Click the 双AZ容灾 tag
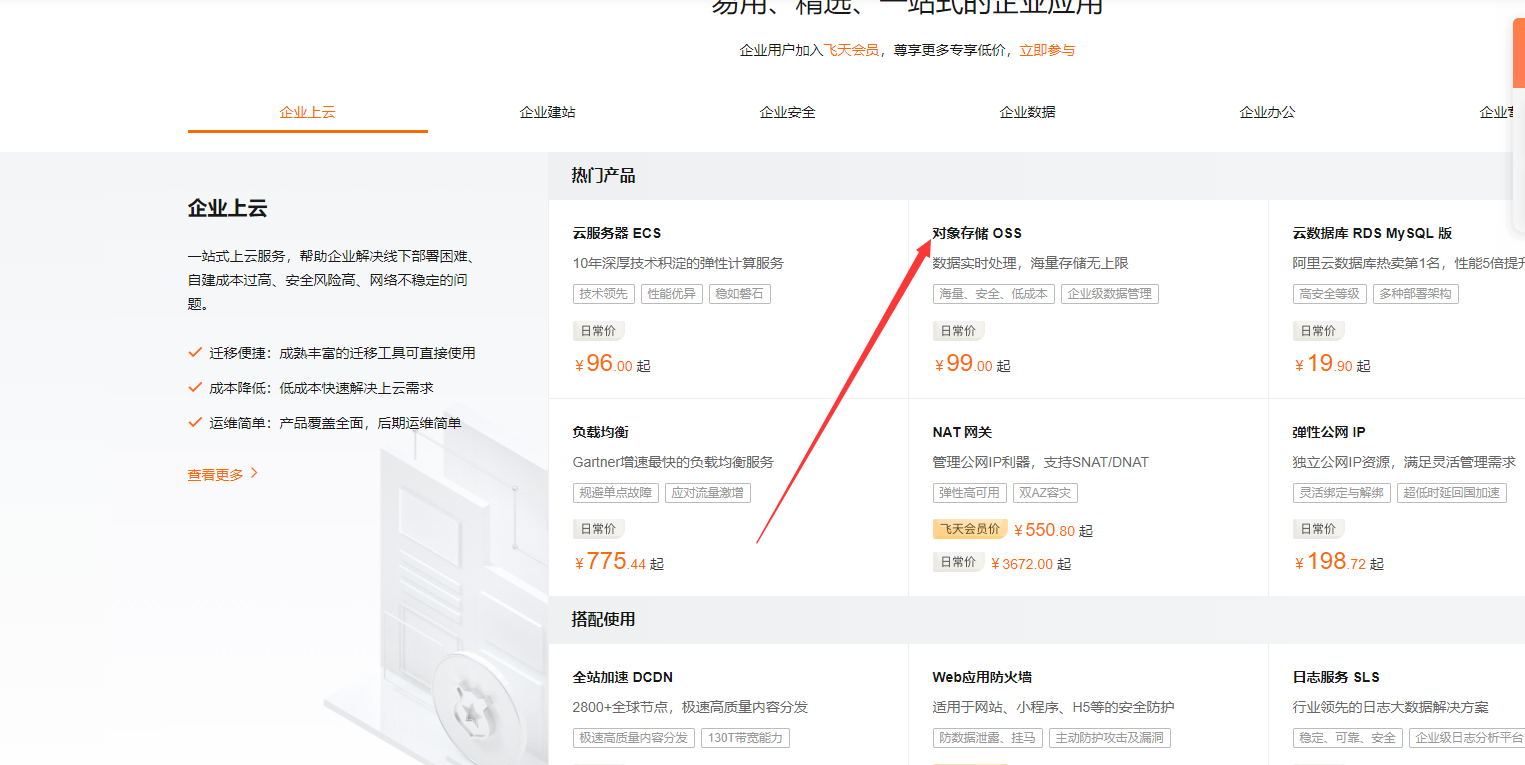This screenshot has width=1525, height=765. (1045, 493)
